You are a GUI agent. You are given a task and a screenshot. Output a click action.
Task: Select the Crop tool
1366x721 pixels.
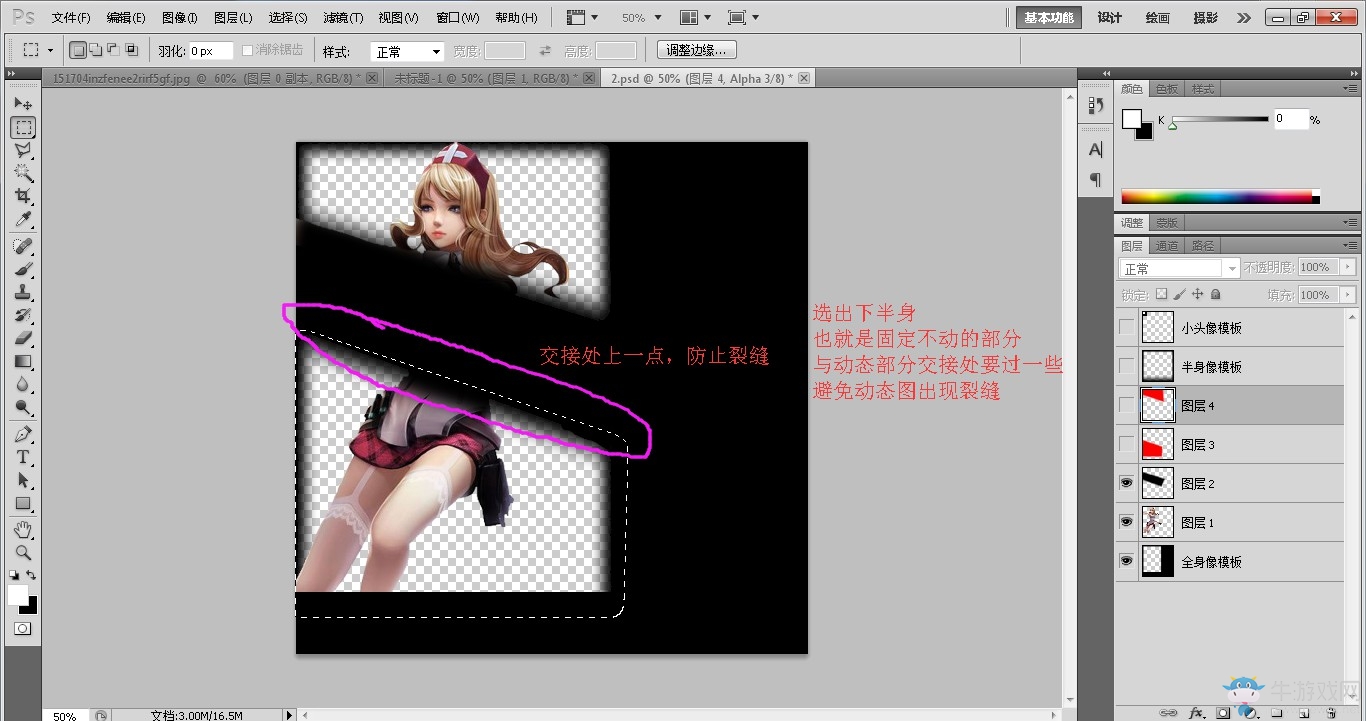(23, 196)
